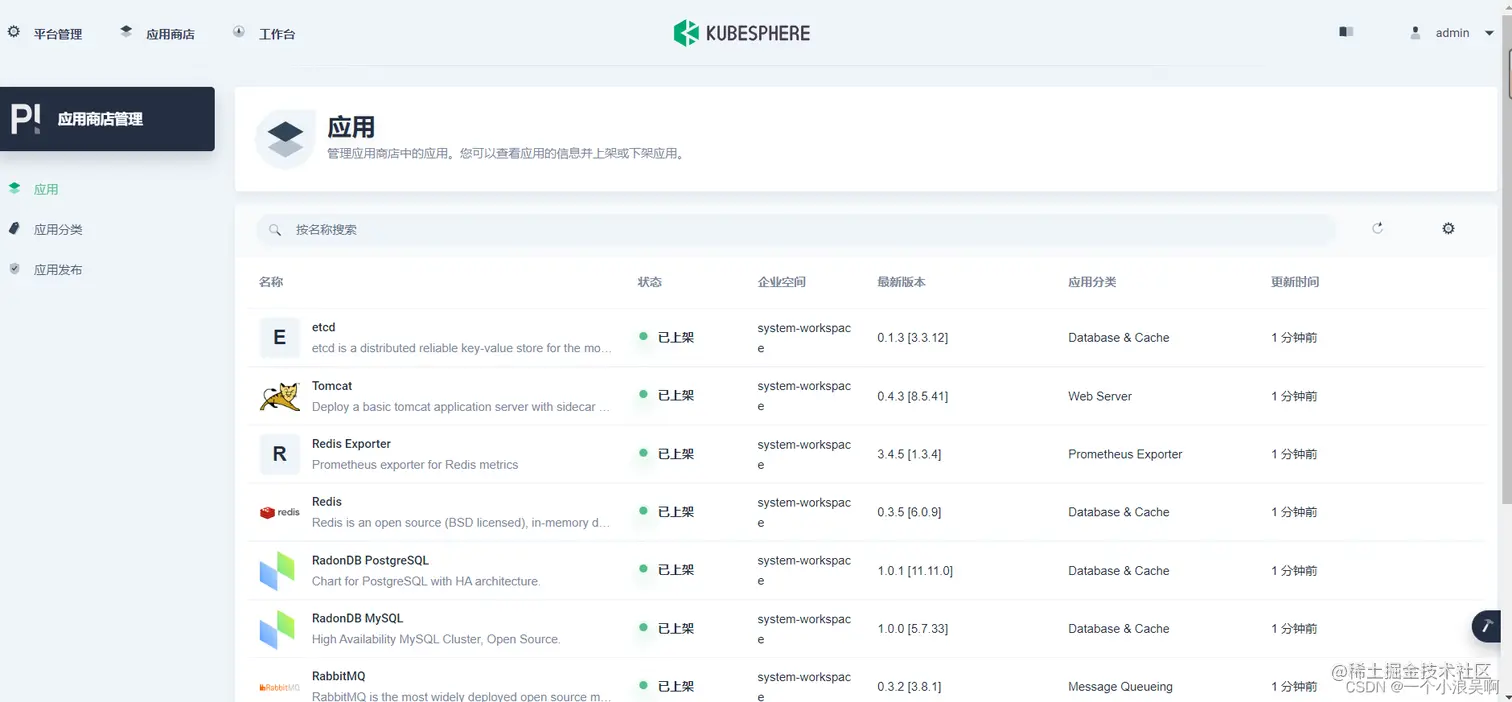The height and width of the screenshot is (702, 1512).
Task: Click the 应用 page title icon
Action: coord(285,139)
